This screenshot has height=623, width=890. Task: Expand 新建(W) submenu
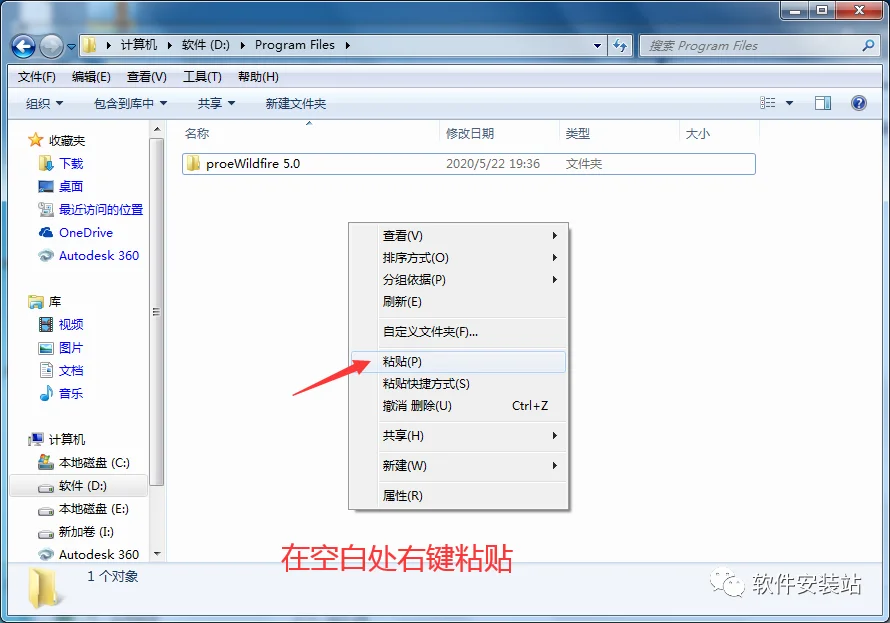459,466
